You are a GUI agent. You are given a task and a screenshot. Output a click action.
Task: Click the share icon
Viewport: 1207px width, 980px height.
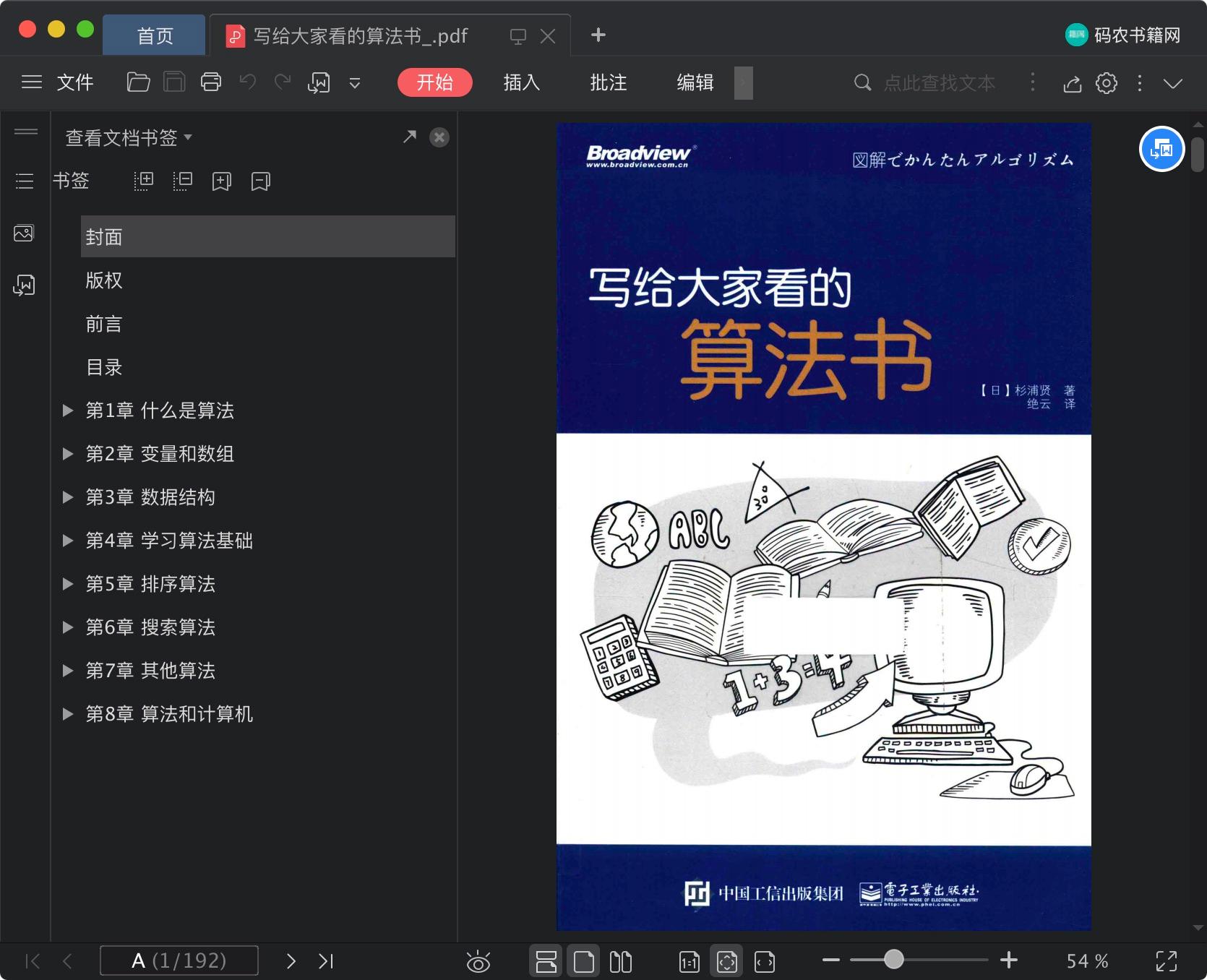1073,84
